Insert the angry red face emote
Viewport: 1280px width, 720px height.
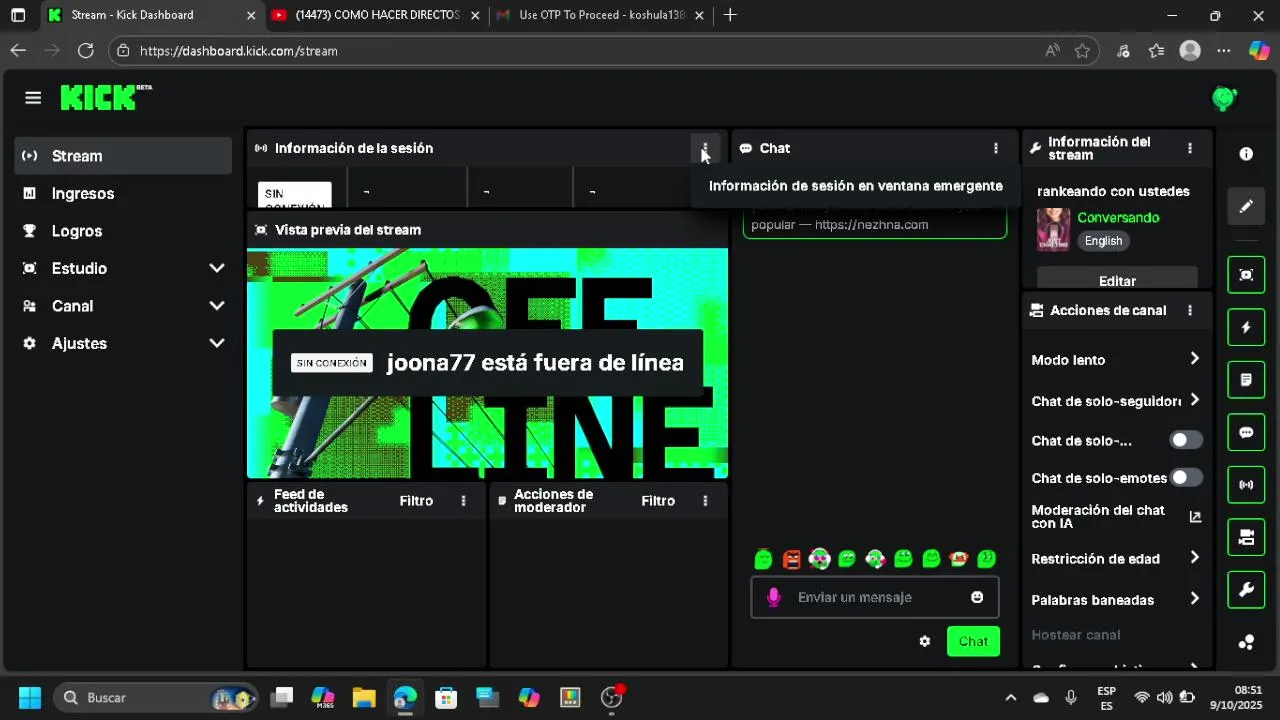coord(791,559)
